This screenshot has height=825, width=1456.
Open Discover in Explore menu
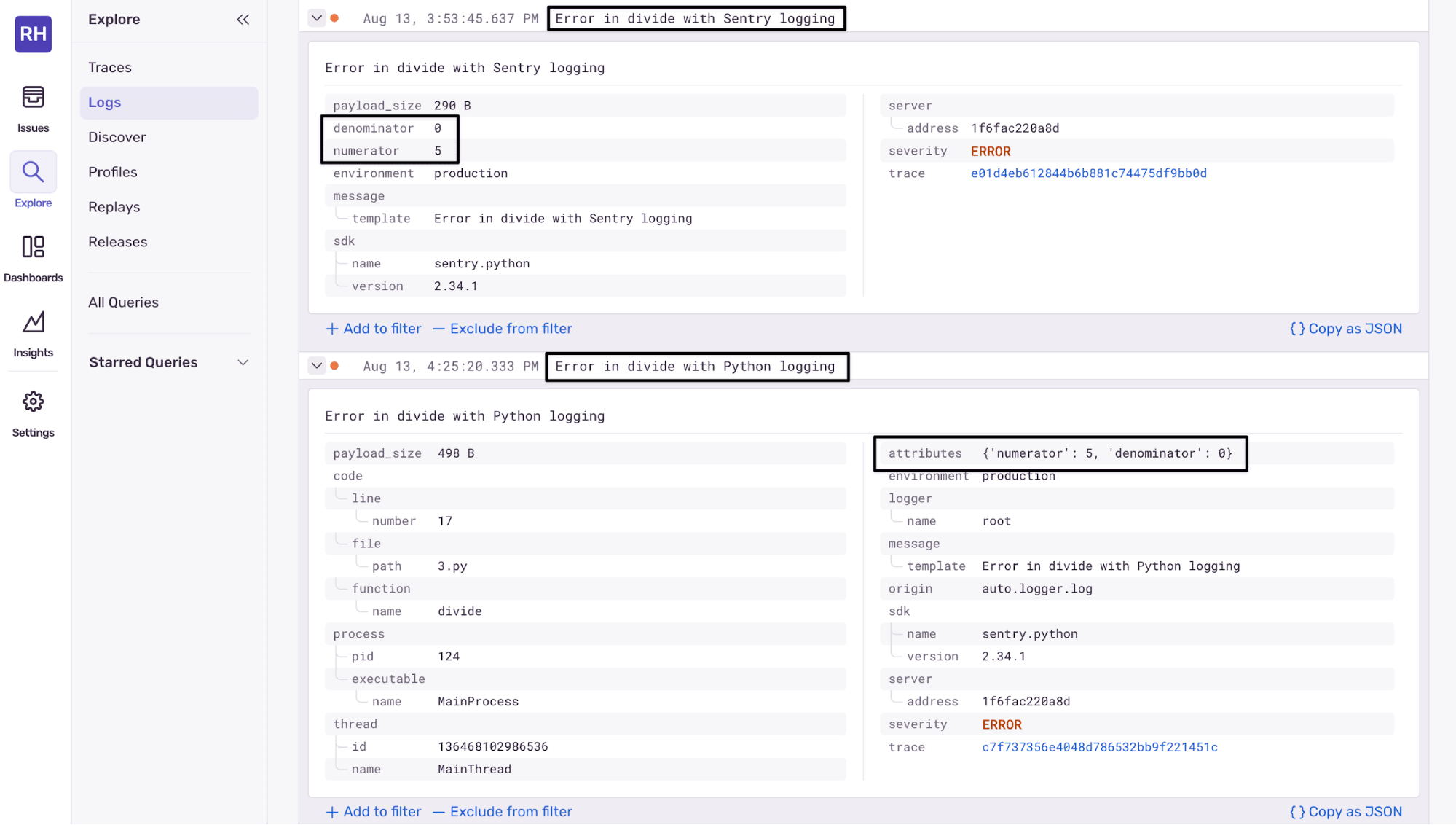pos(117,138)
